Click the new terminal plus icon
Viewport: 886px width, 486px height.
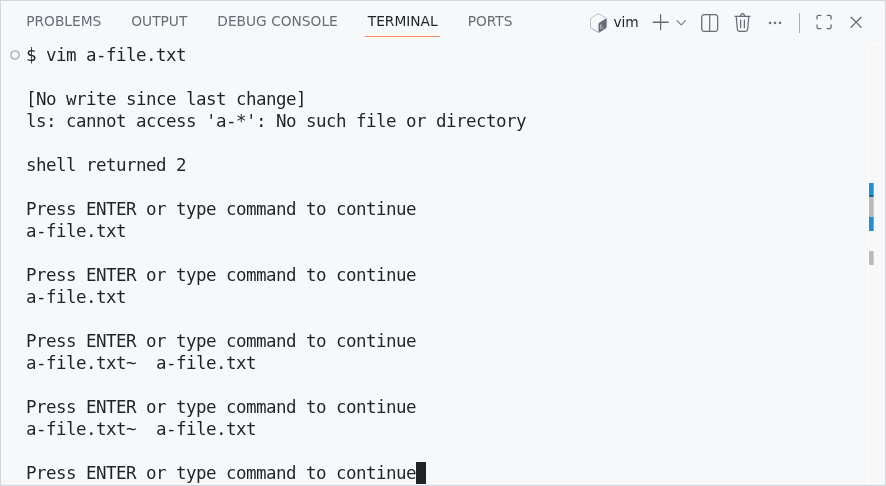660,22
